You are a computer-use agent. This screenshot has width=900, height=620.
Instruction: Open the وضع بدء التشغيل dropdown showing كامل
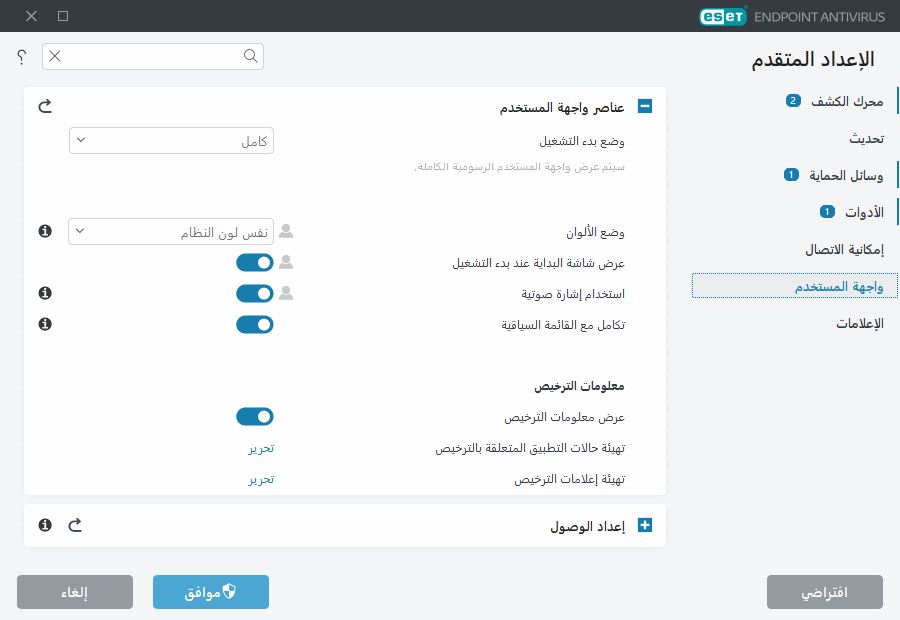(x=171, y=140)
